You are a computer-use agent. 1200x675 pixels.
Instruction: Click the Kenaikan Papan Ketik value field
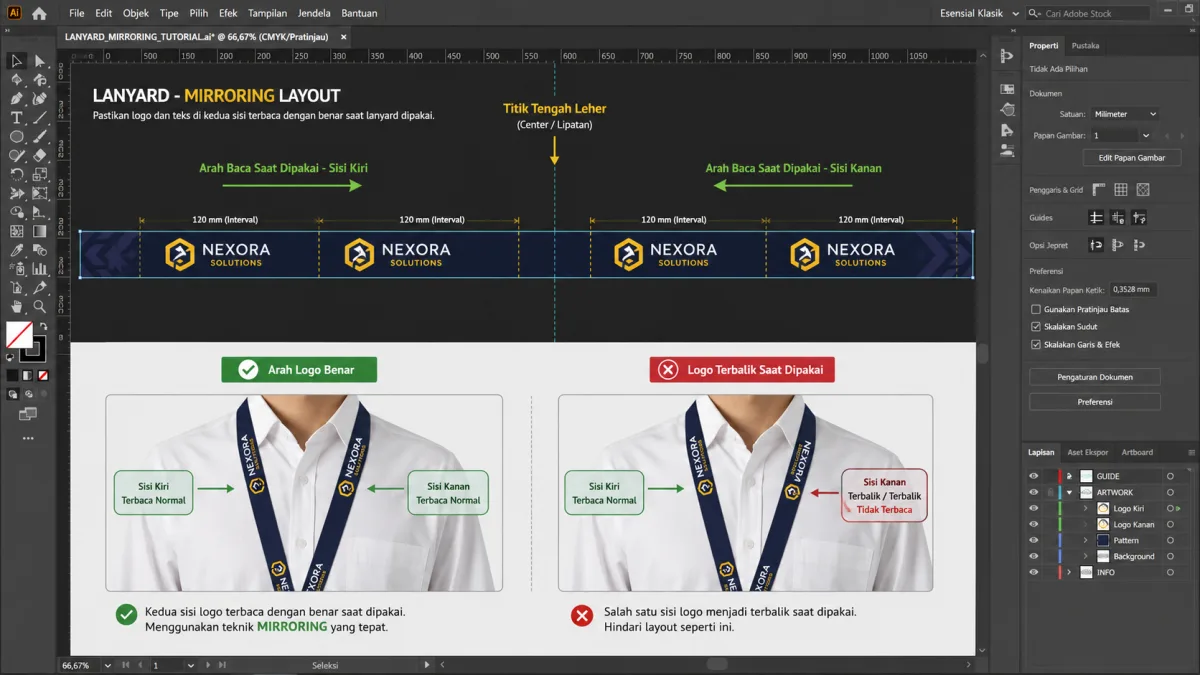pos(1134,289)
